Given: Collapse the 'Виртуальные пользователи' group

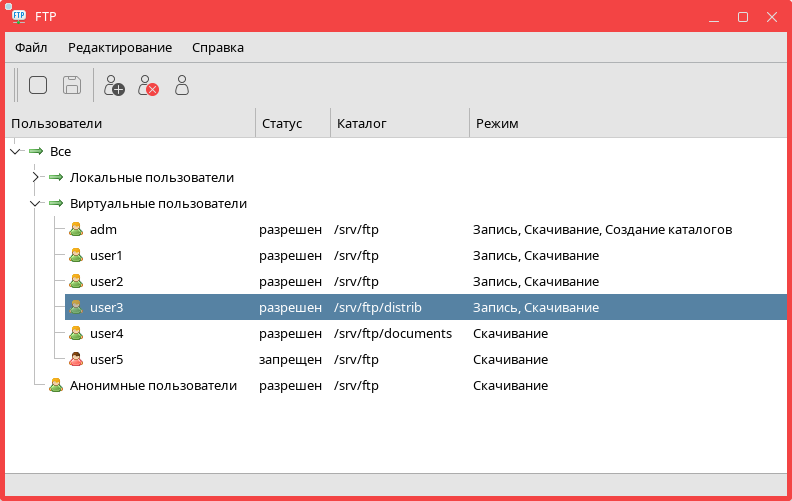Looking at the screenshot, I should coord(35,203).
